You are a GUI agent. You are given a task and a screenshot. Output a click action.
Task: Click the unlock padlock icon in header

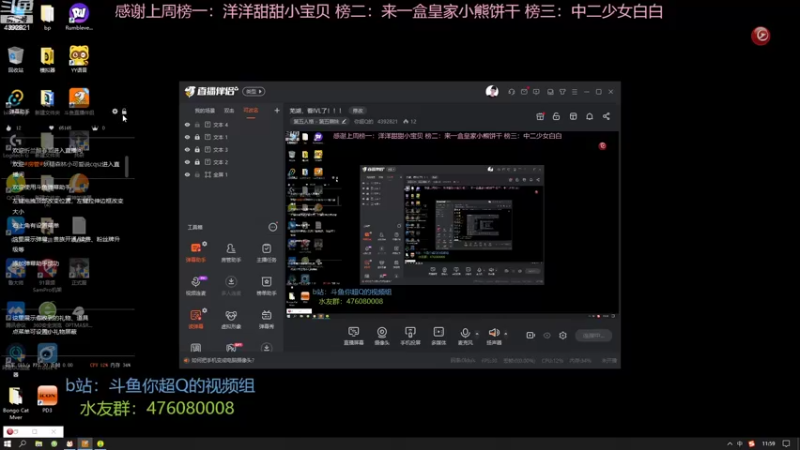click(x=556, y=116)
